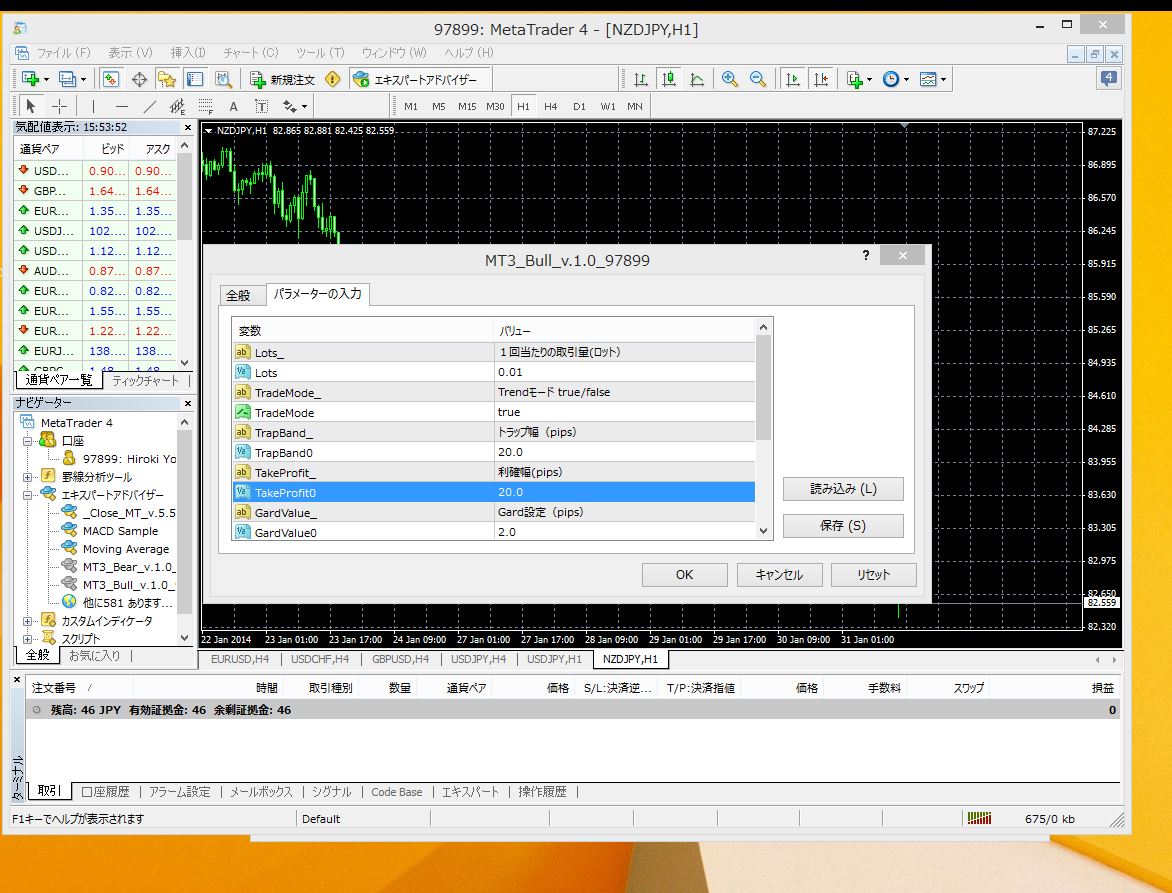Click the TrapBand0 value 20.0 cell
This screenshot has height=893, width=1172.
click(x=624, y=452)
